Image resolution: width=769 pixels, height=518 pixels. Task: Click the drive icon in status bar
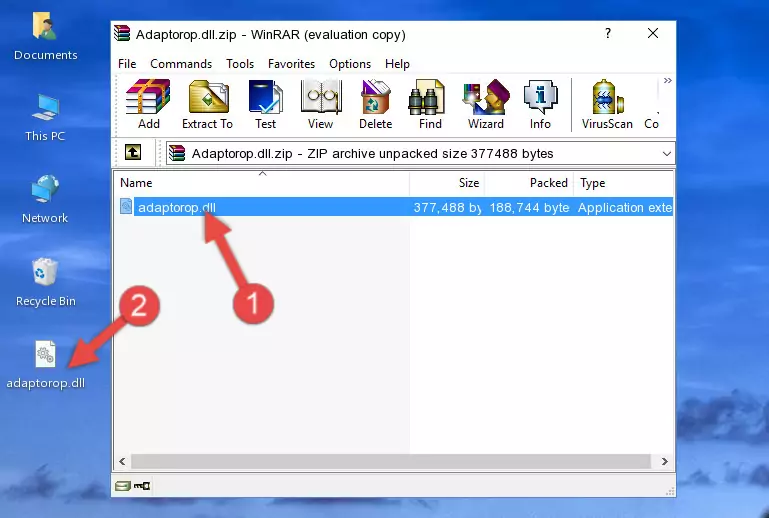pos(123,486)
